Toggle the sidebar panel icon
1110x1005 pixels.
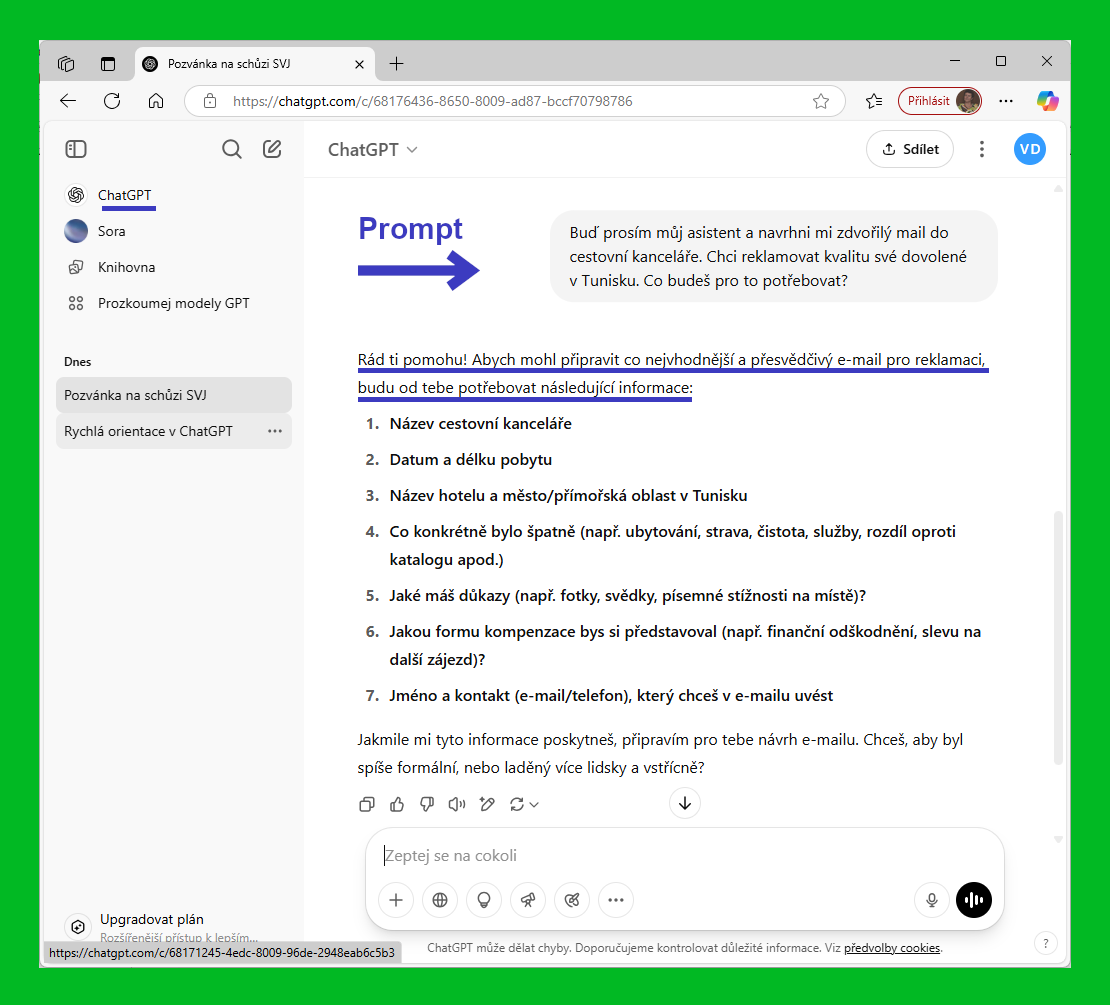[76, 149]
